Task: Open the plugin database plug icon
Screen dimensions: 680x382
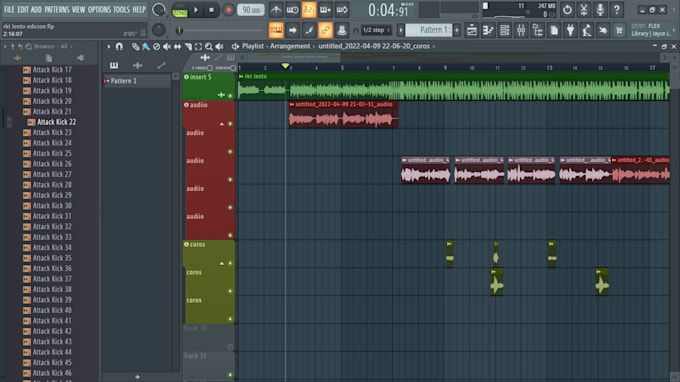Action: click(570, 30)
